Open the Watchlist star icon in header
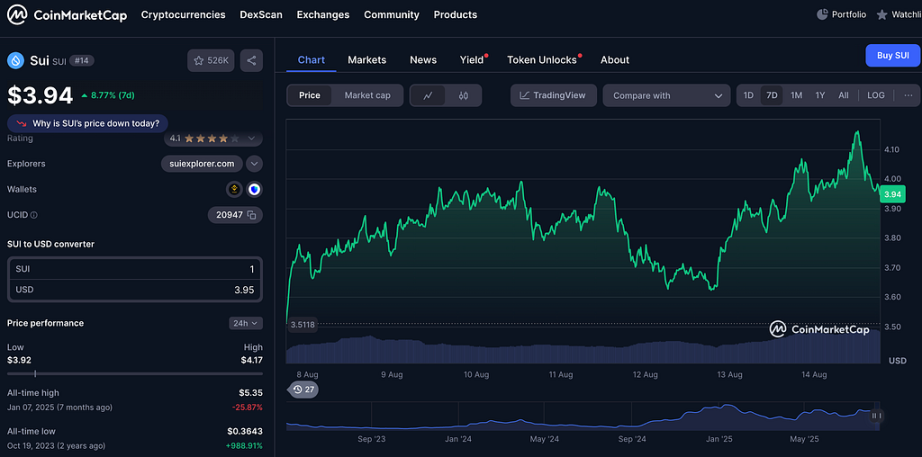922x457 pixels. click(x=882, y=15)
